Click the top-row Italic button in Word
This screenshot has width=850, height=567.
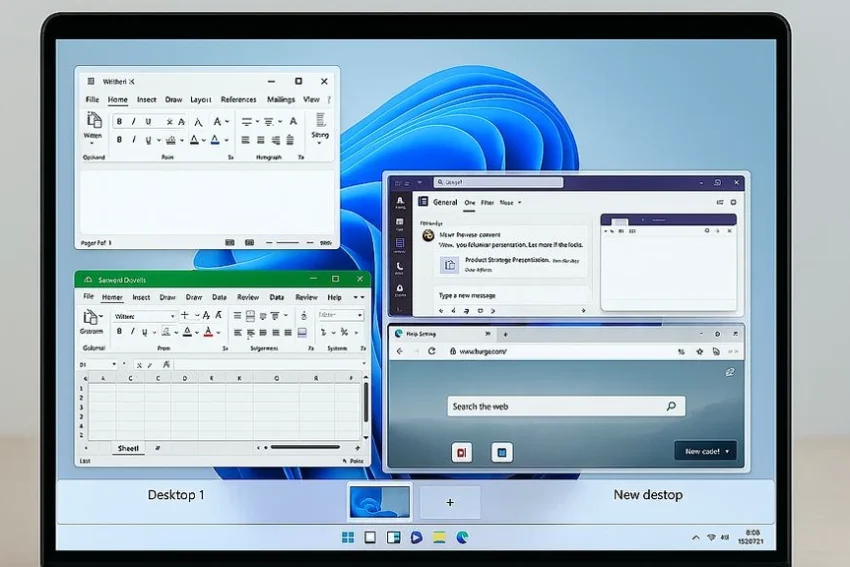133,121
